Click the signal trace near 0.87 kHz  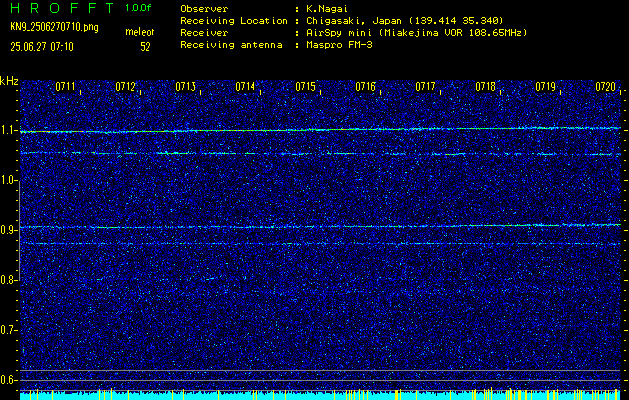[320, 244]
